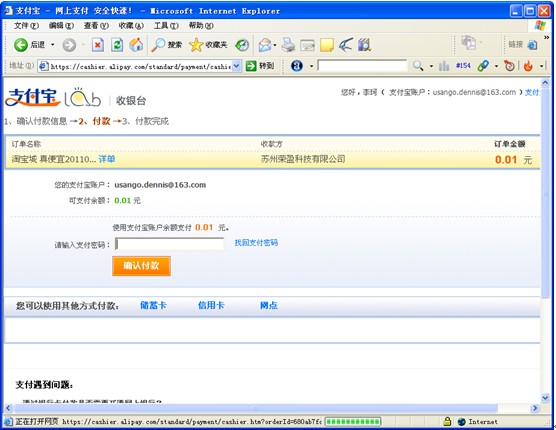Viewport: 556px width, 430px height.
Task: Click the chain links icon in toolbar
Action: click(483, 66)
